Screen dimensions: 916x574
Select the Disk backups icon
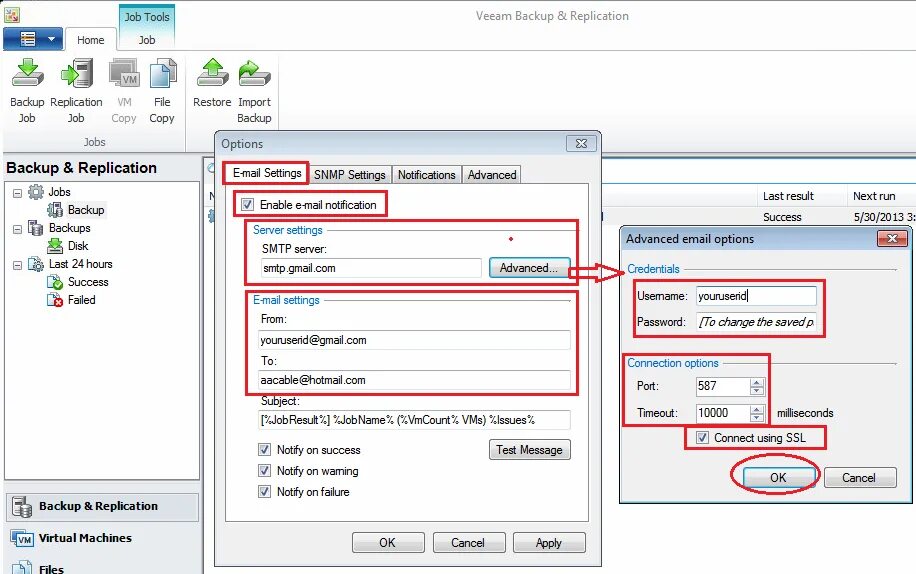click(x=55, y=246)
